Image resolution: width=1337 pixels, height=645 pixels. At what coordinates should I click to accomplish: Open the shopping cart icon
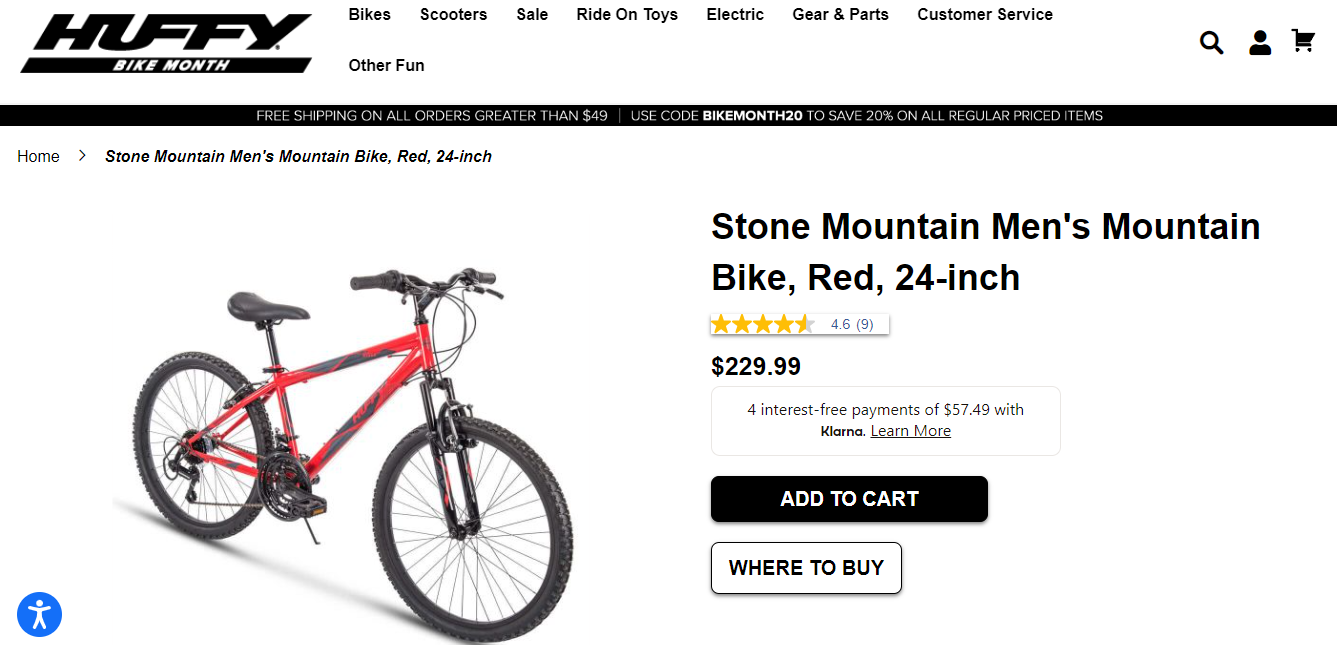click(x=1302, y=41)
